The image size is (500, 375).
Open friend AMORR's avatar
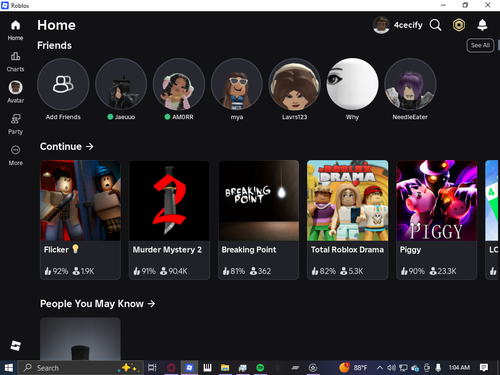coord(179,84)
